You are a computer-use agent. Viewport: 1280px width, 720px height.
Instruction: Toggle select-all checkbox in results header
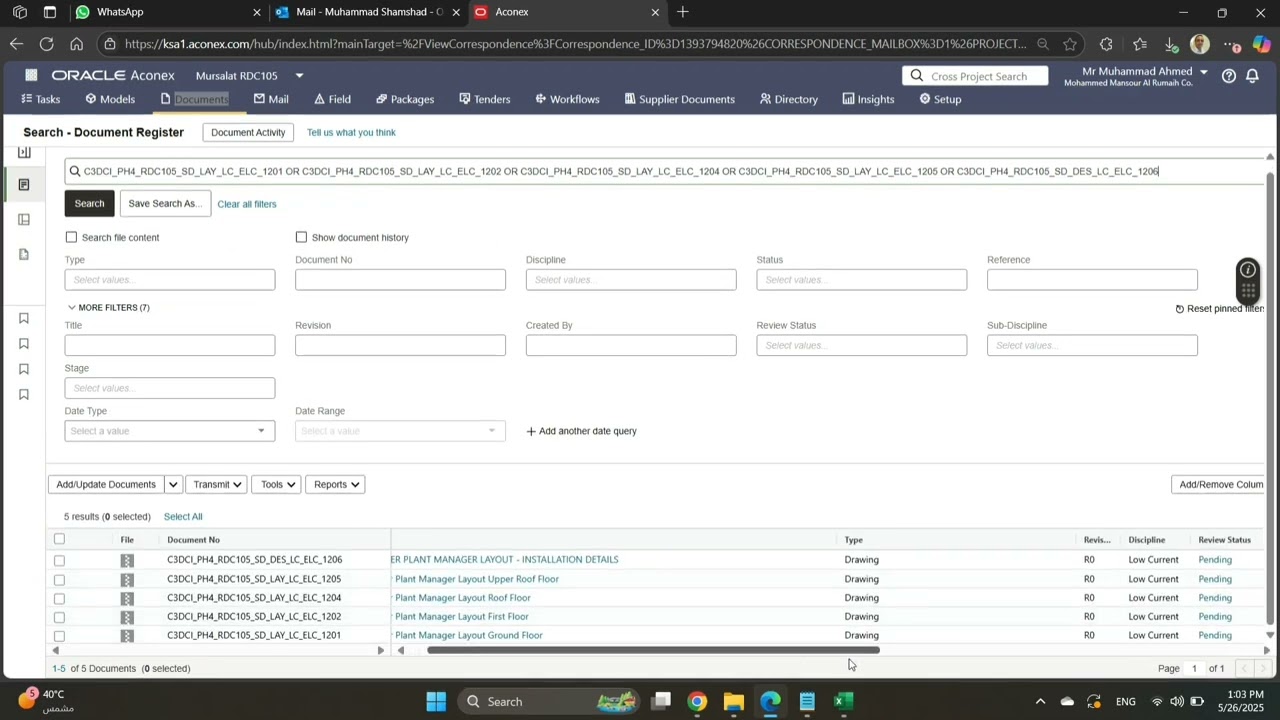(59, 539)
